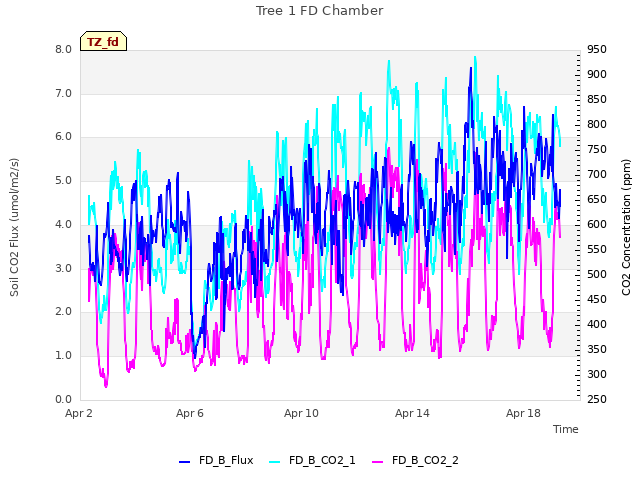
Task: Click the 5.0 left axis value
Action: (64, 180)
